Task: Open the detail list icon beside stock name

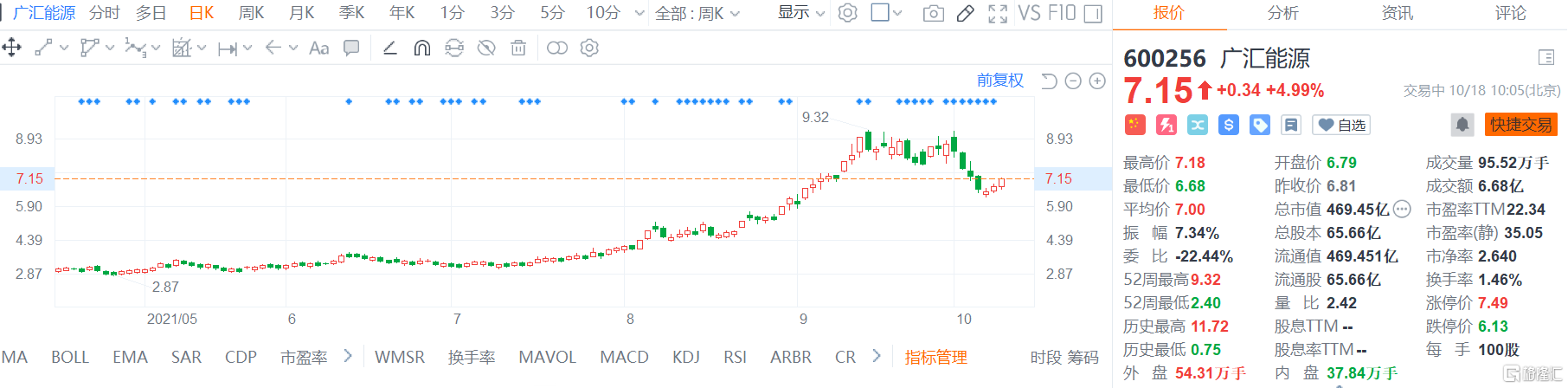Action: tap(1546, 57)
